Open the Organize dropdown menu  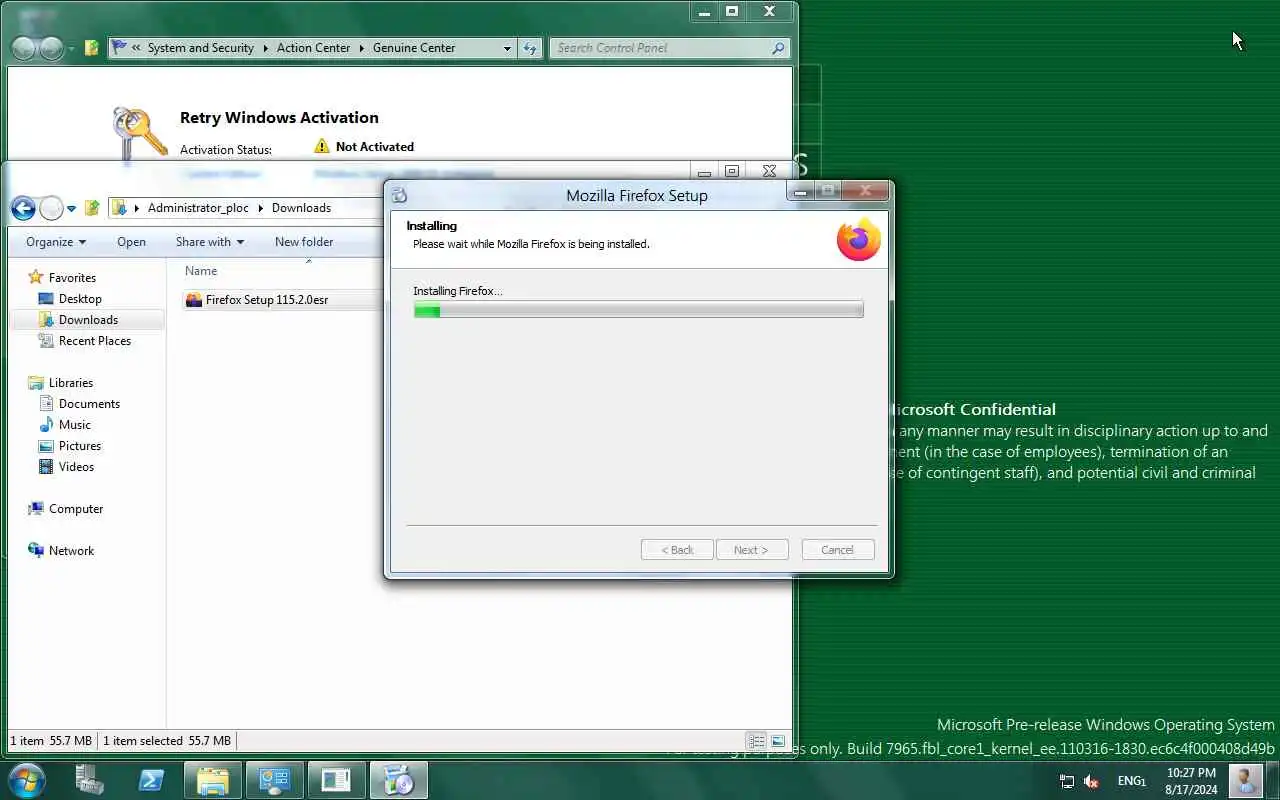(56, 242)
